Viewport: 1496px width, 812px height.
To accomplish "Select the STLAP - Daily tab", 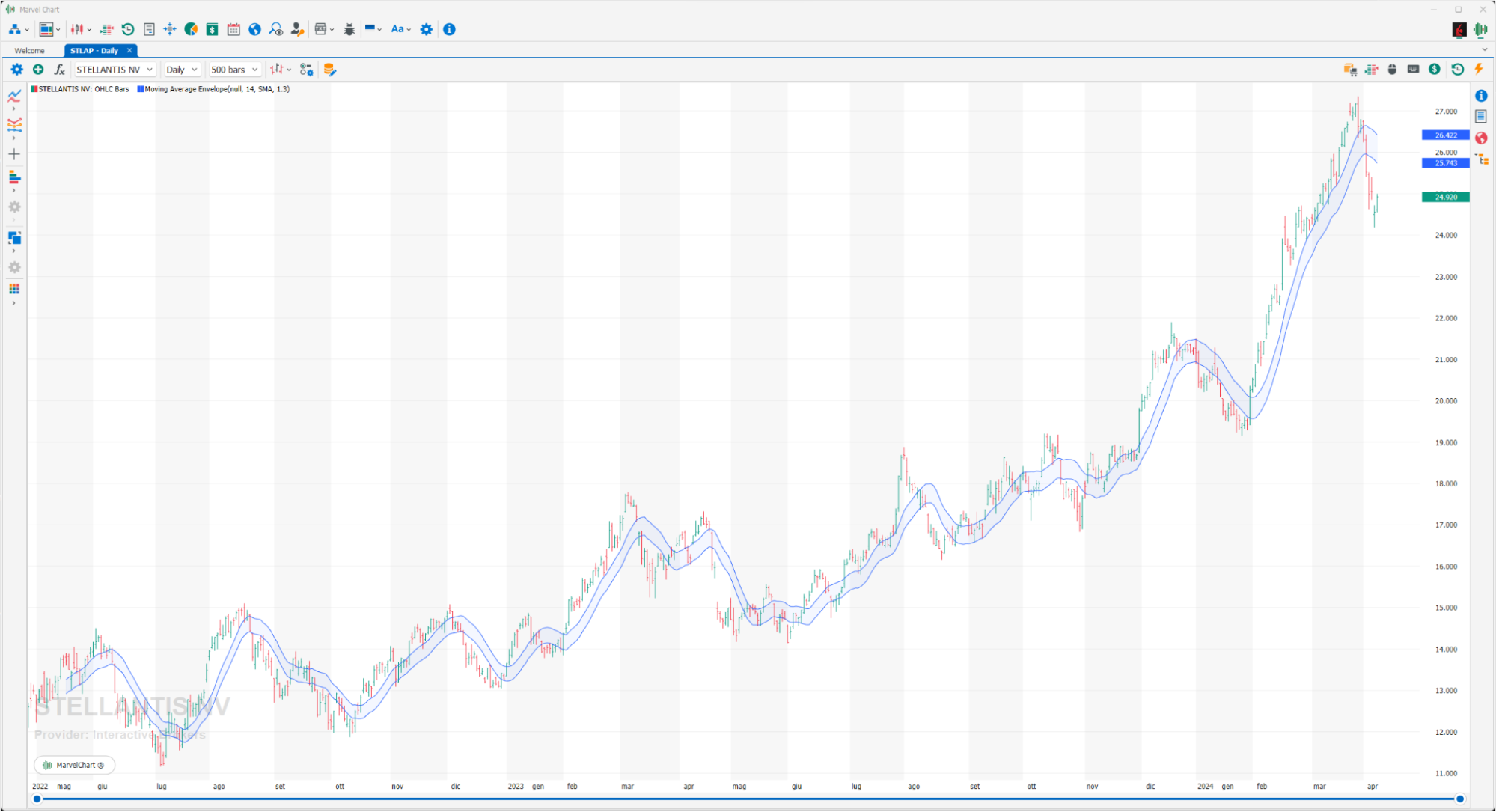I will tap(94, 51).
